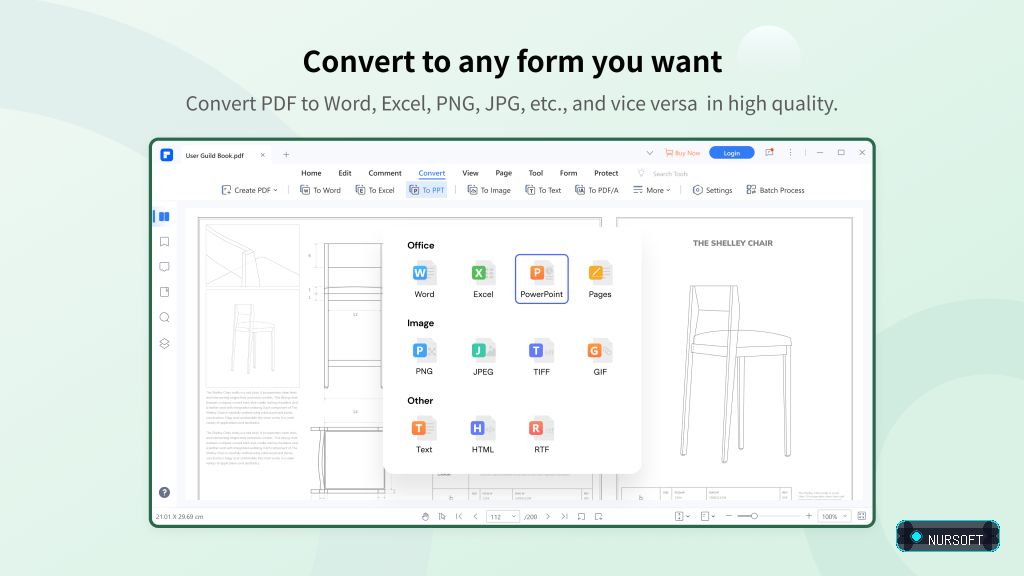
Task: Adjust the zoom slider handle
Action: 754,516
